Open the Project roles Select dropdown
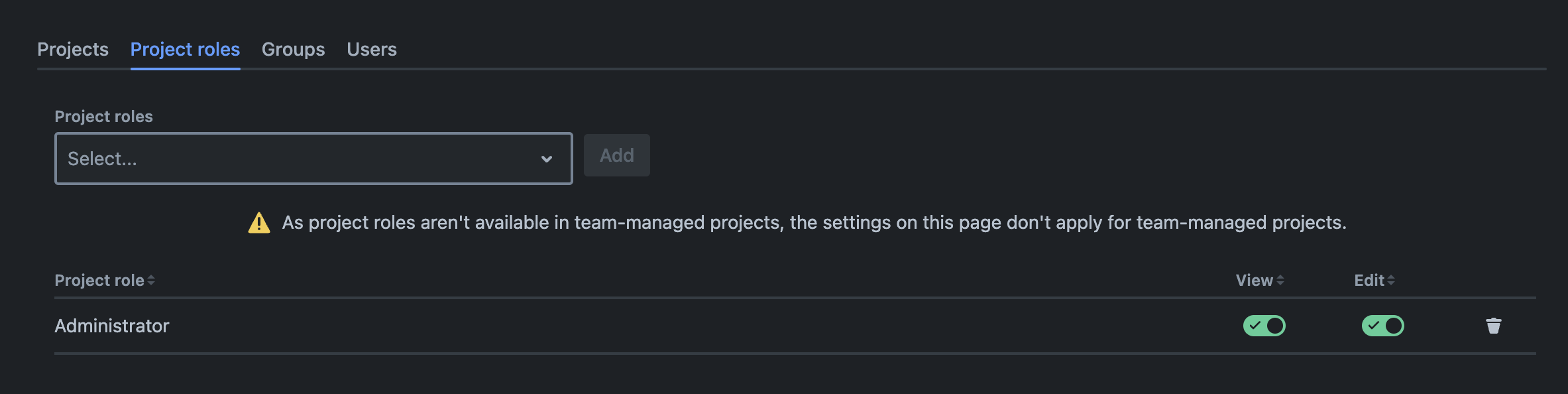Image resolution: width=1568 pixels, height=394 pixels. 298,159
